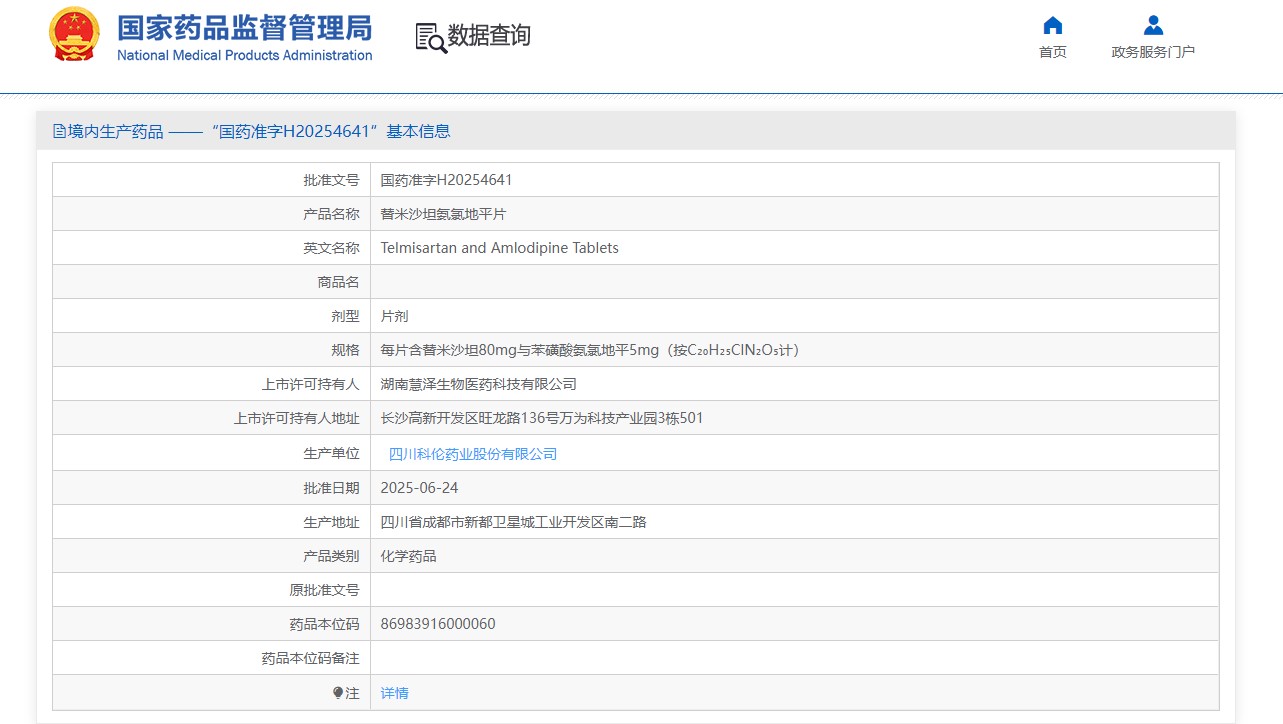Select the approval date 2025-06-24
Image resolution: width=1283 pixels, height=724 pixels.
pyautogui.click(x=420, y=488)
